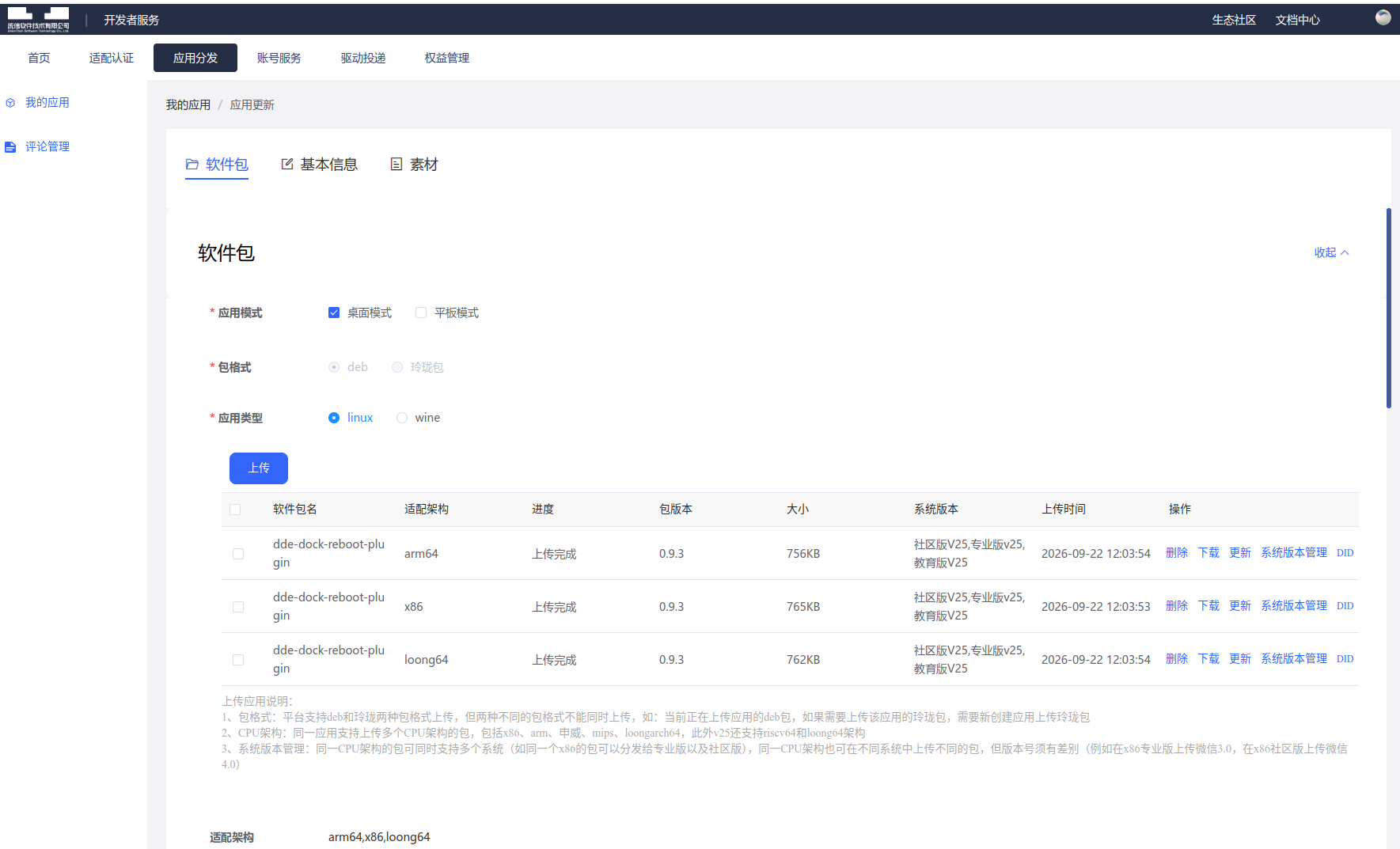
Task: Enable the 平板模式 checkbox
Action: (421, 313)
